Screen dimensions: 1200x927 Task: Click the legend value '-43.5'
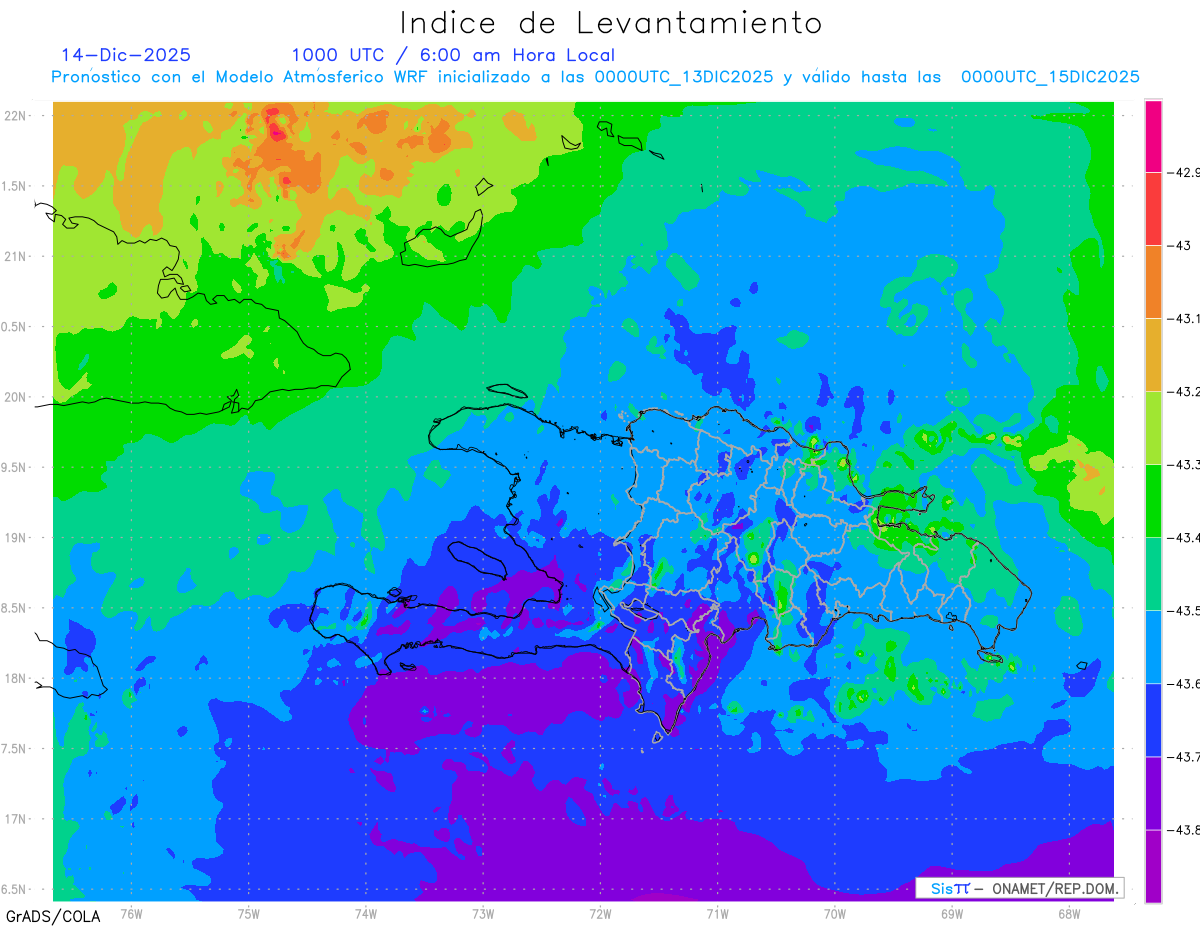coord(1184,610)
